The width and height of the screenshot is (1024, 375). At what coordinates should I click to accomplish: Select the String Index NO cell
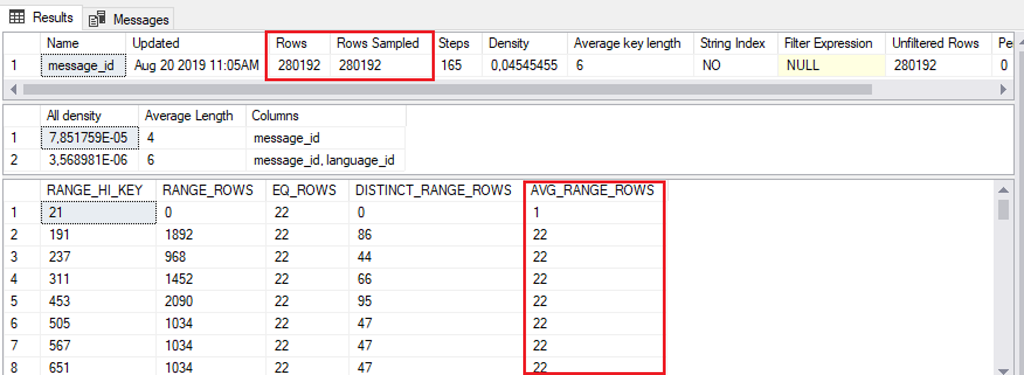[x=736, y=65]
